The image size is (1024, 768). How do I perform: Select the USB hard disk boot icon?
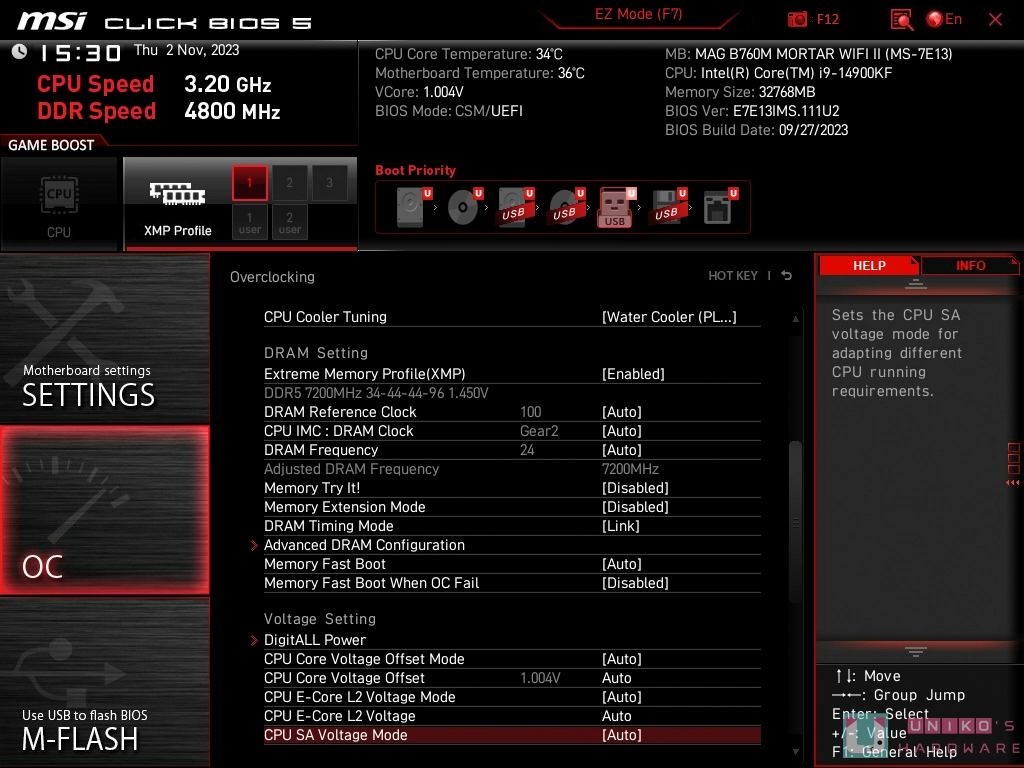pyautogui.click(x=515, y=206)
